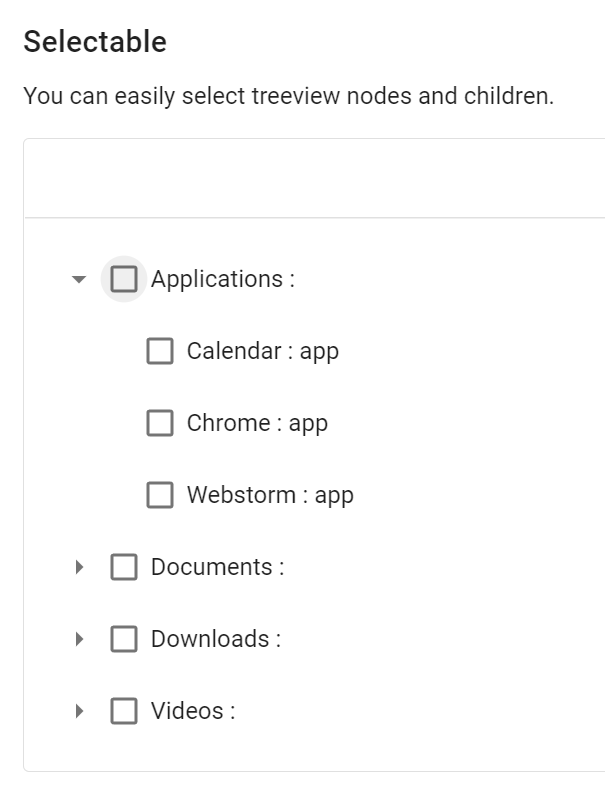Tick the Calendar app checkbox

coord(160,351)
